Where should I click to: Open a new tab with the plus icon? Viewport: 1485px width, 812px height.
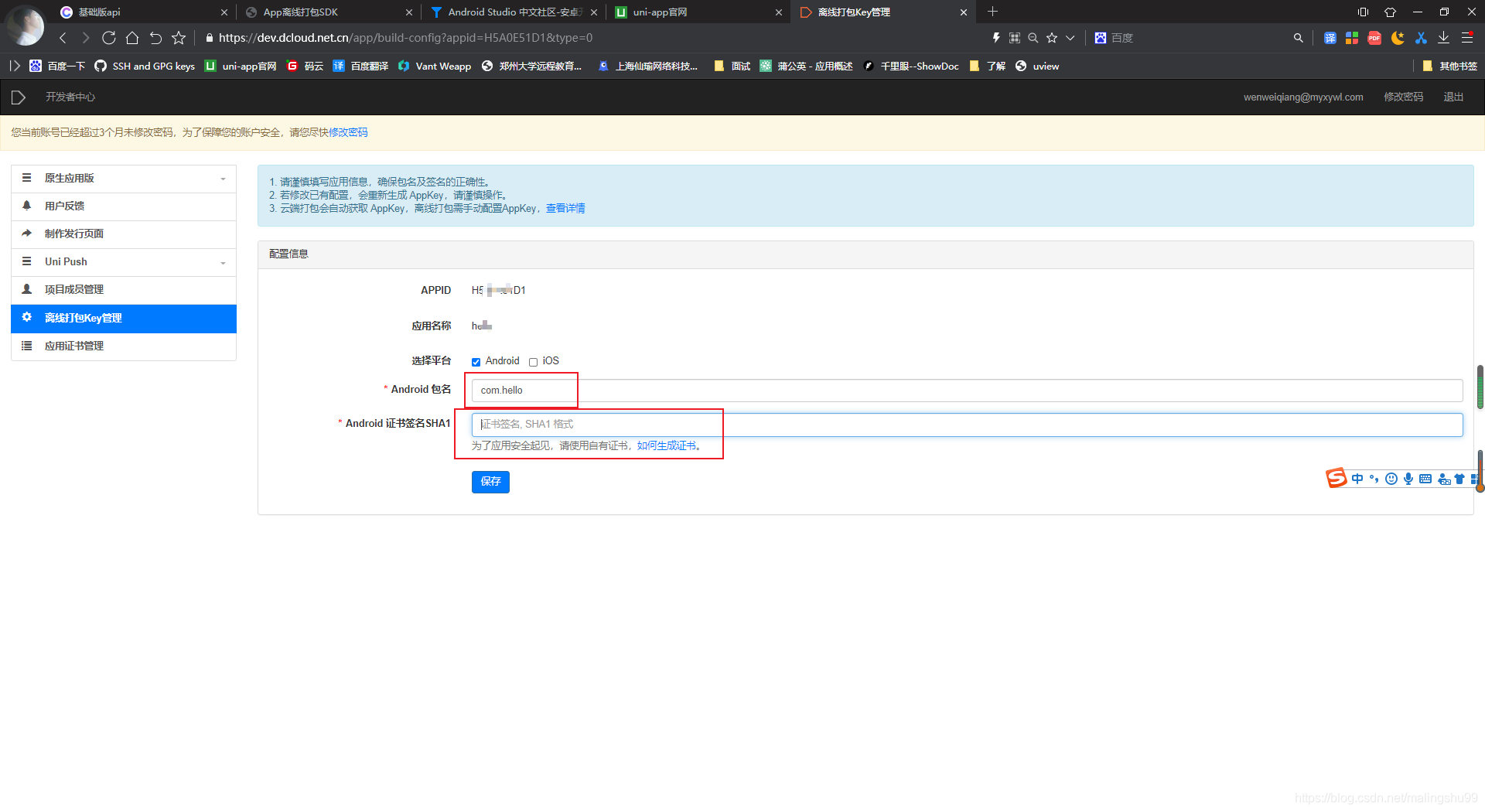coord(992,12)
